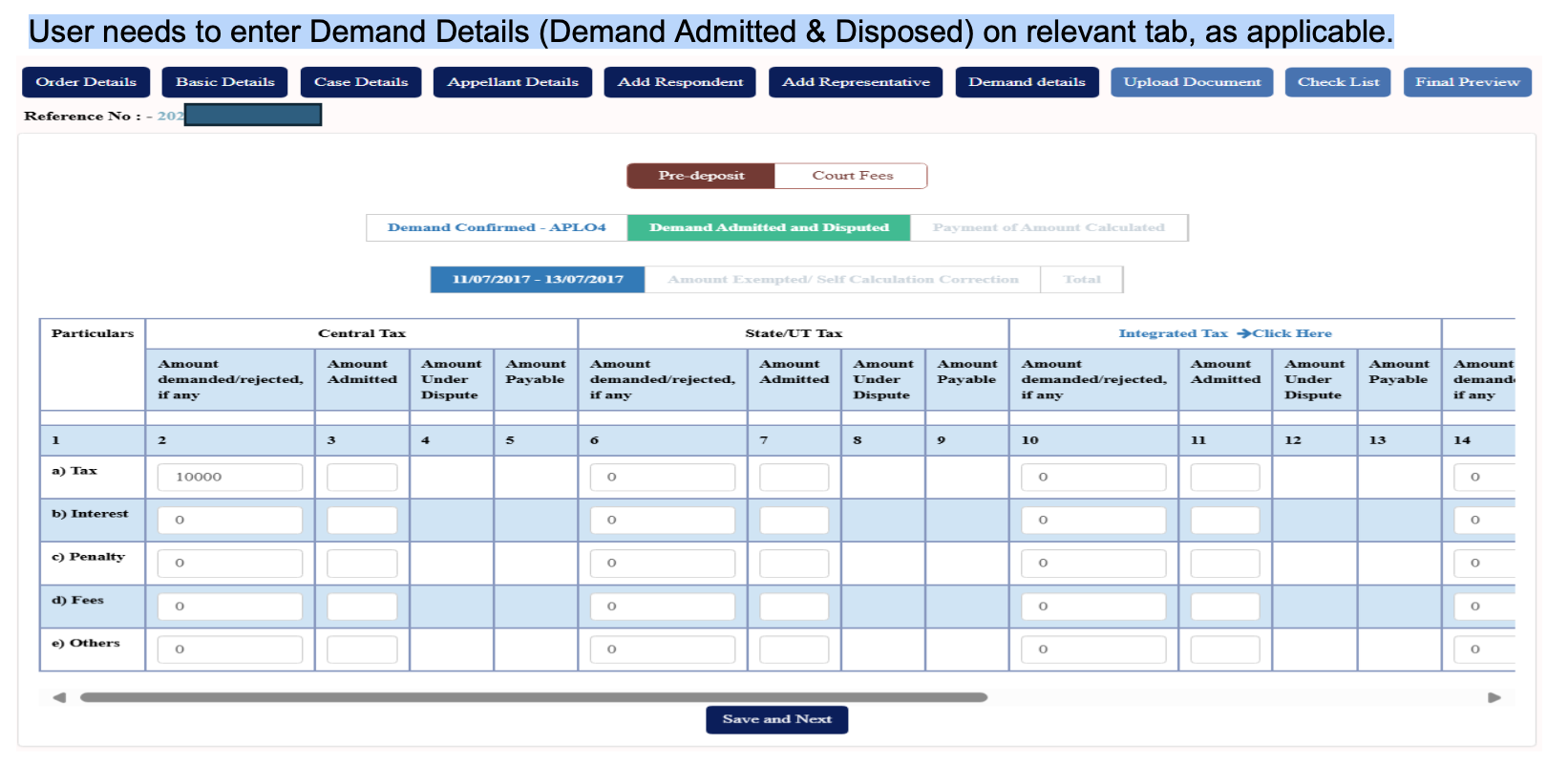Click Central Tax Amount Admitted field for Interest

(362, 520)
